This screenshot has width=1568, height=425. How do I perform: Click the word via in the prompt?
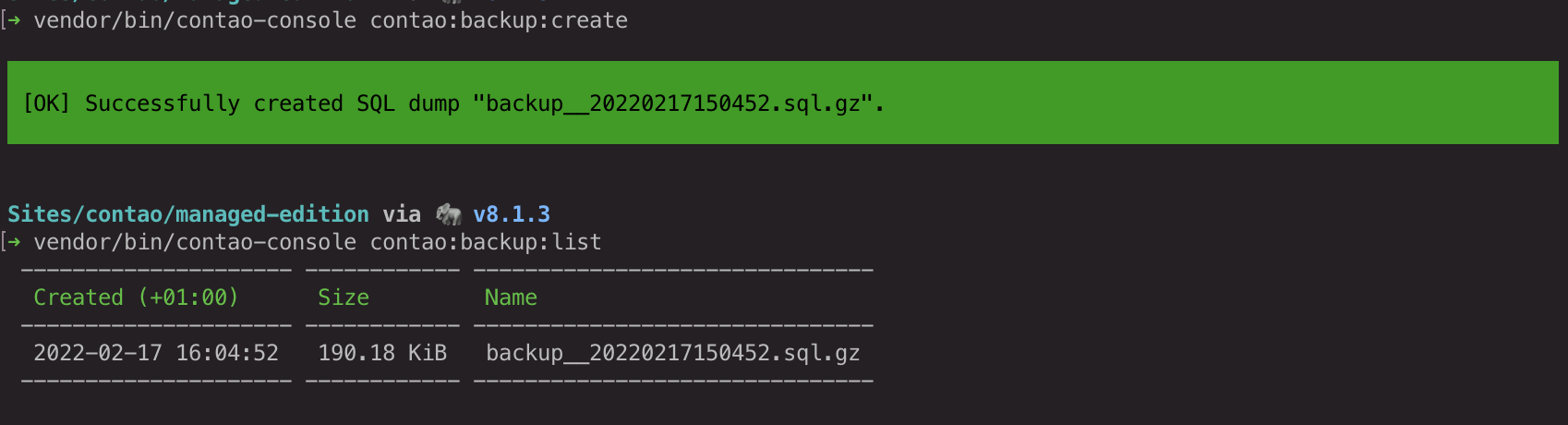click(x=402, y=214)
